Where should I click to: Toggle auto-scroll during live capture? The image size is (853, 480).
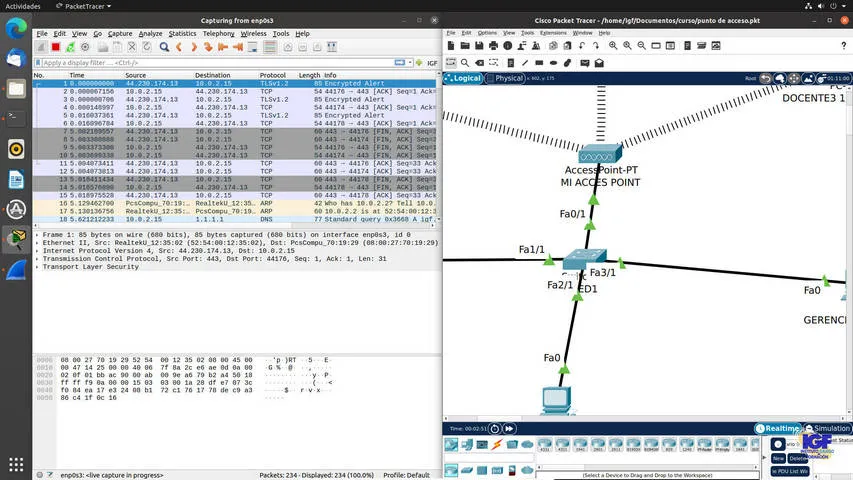click(252, 47)
